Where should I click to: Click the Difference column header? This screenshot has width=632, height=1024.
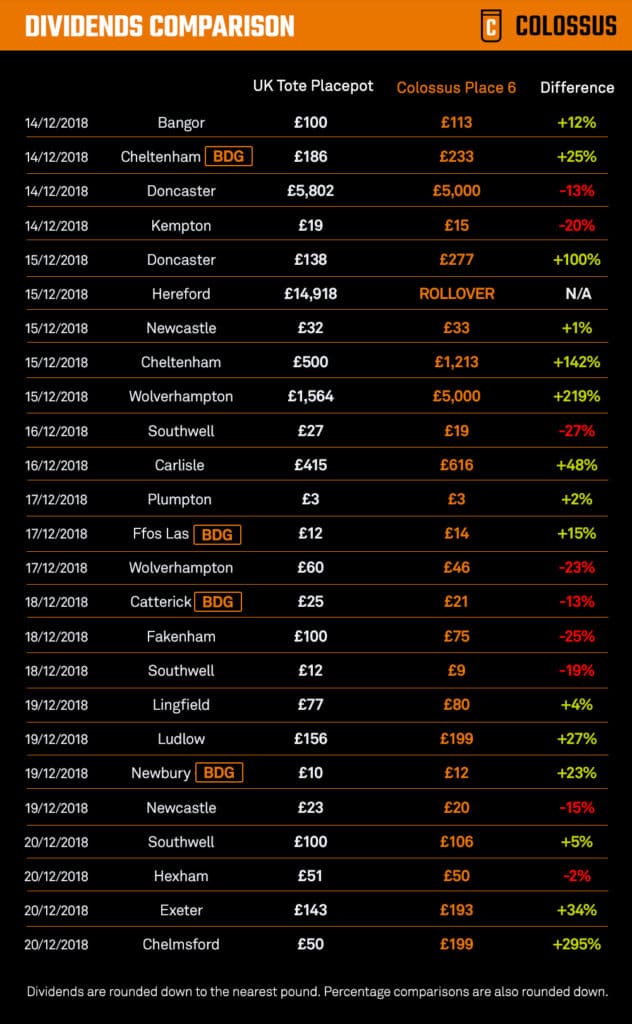click(577, 88)
